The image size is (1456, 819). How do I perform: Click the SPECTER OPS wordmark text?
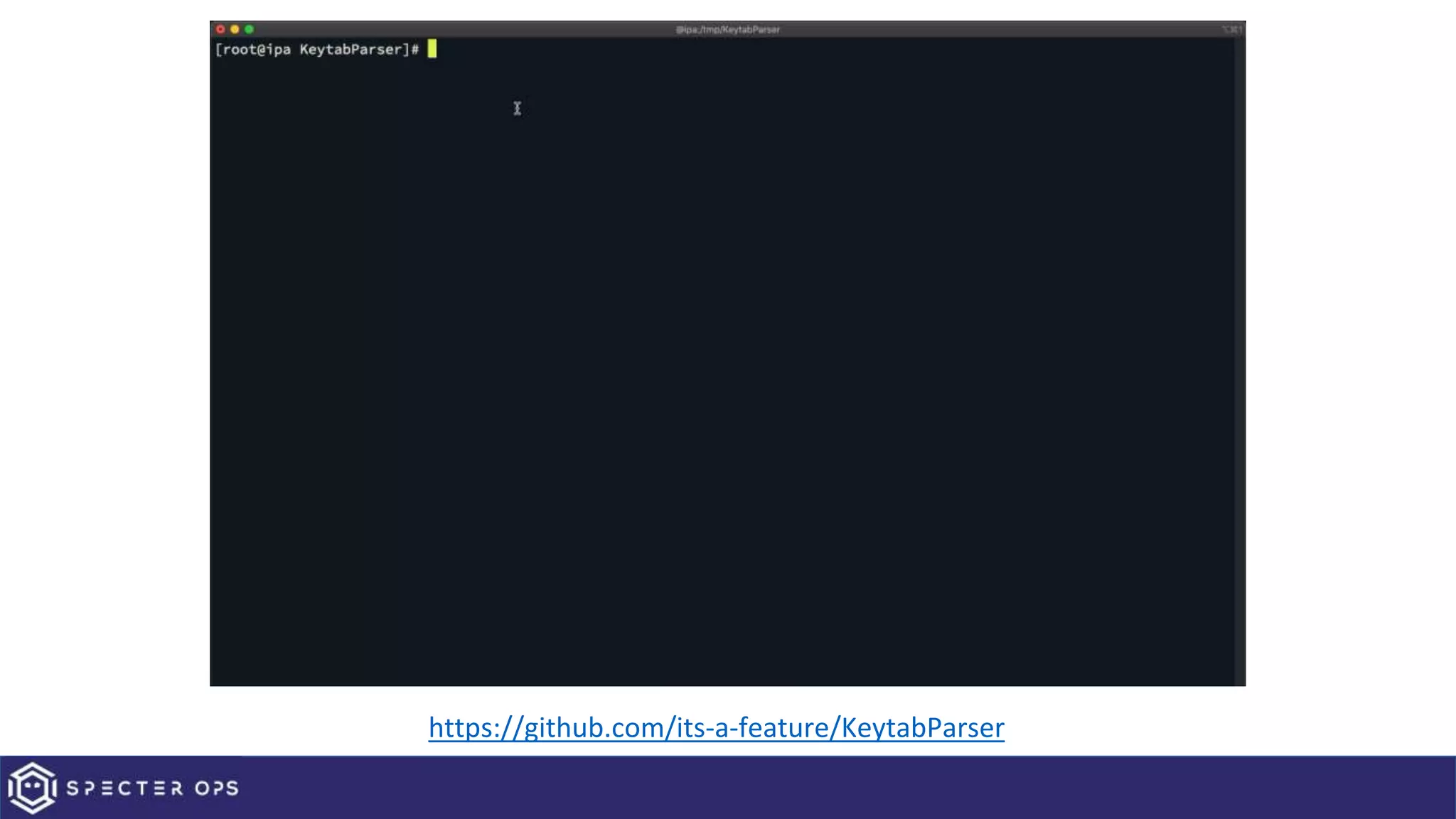[152, 788]
